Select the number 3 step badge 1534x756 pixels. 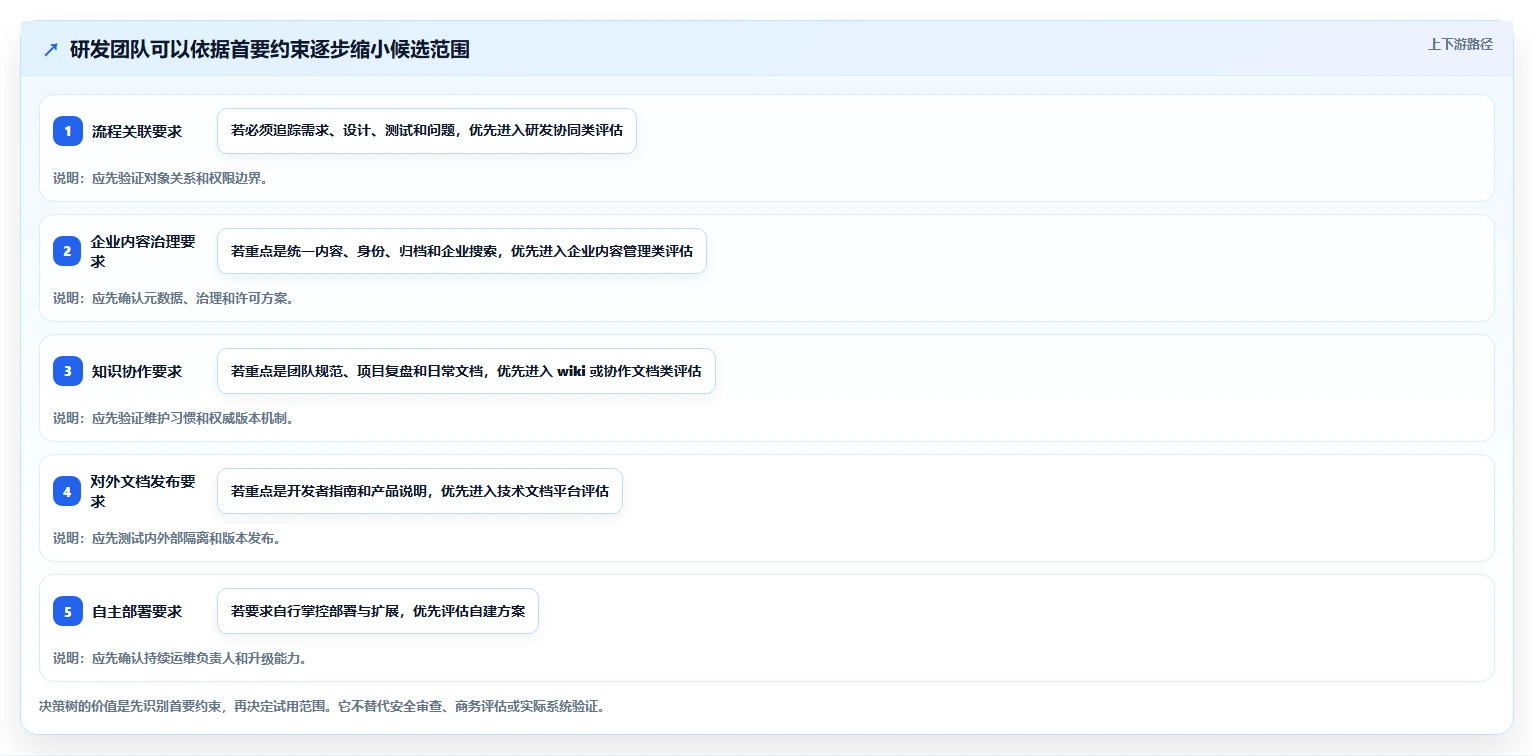[x=68, y=371]
